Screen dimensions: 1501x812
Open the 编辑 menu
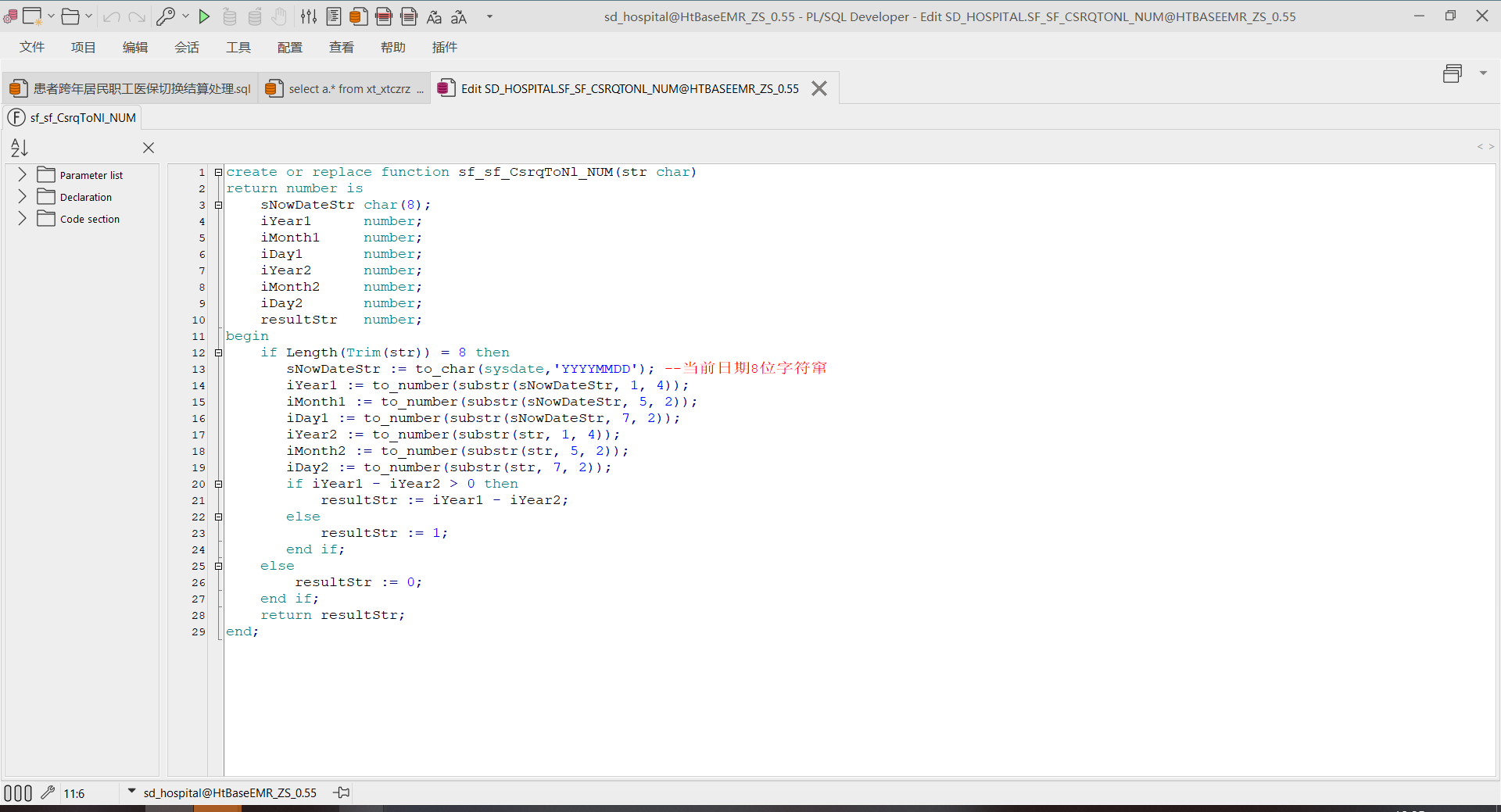click(135, 48)
